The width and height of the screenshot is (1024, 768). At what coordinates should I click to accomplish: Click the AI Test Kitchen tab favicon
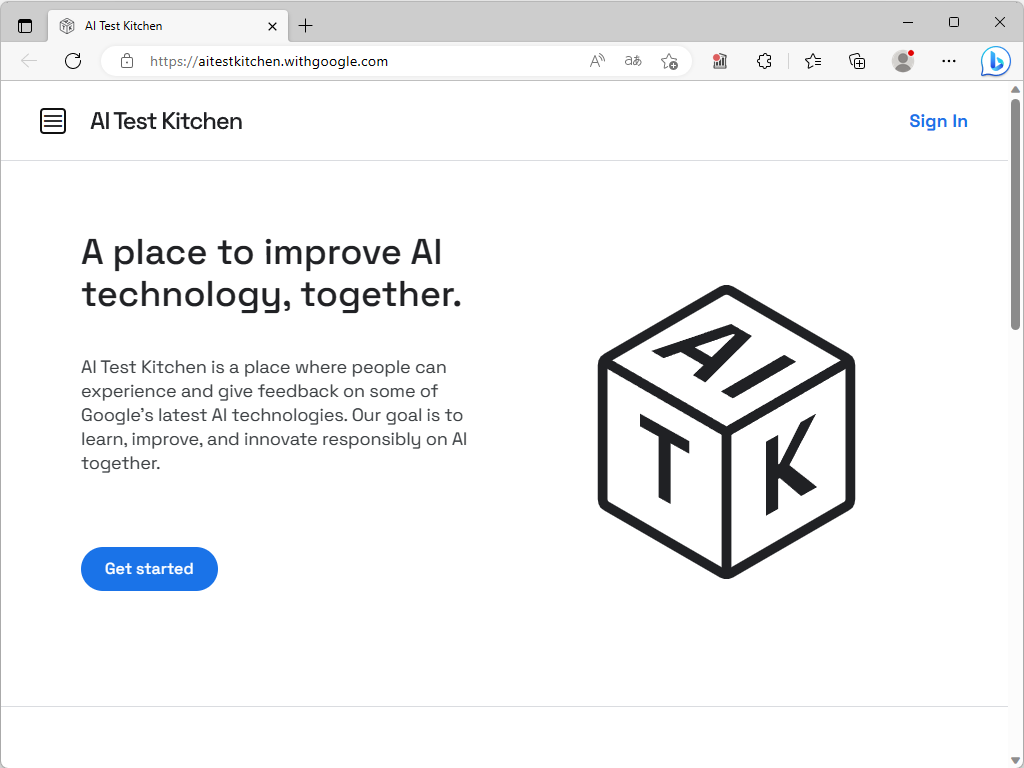[x=66, y=26]
